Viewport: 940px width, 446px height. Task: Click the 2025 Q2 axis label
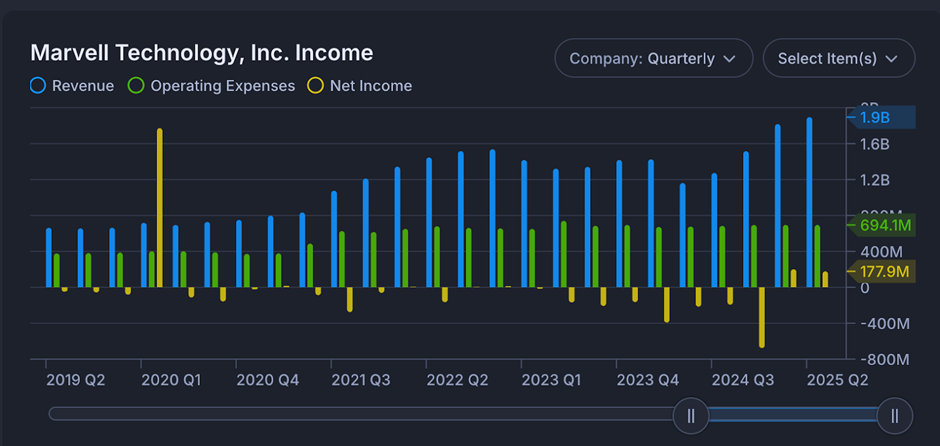point(837,380)
